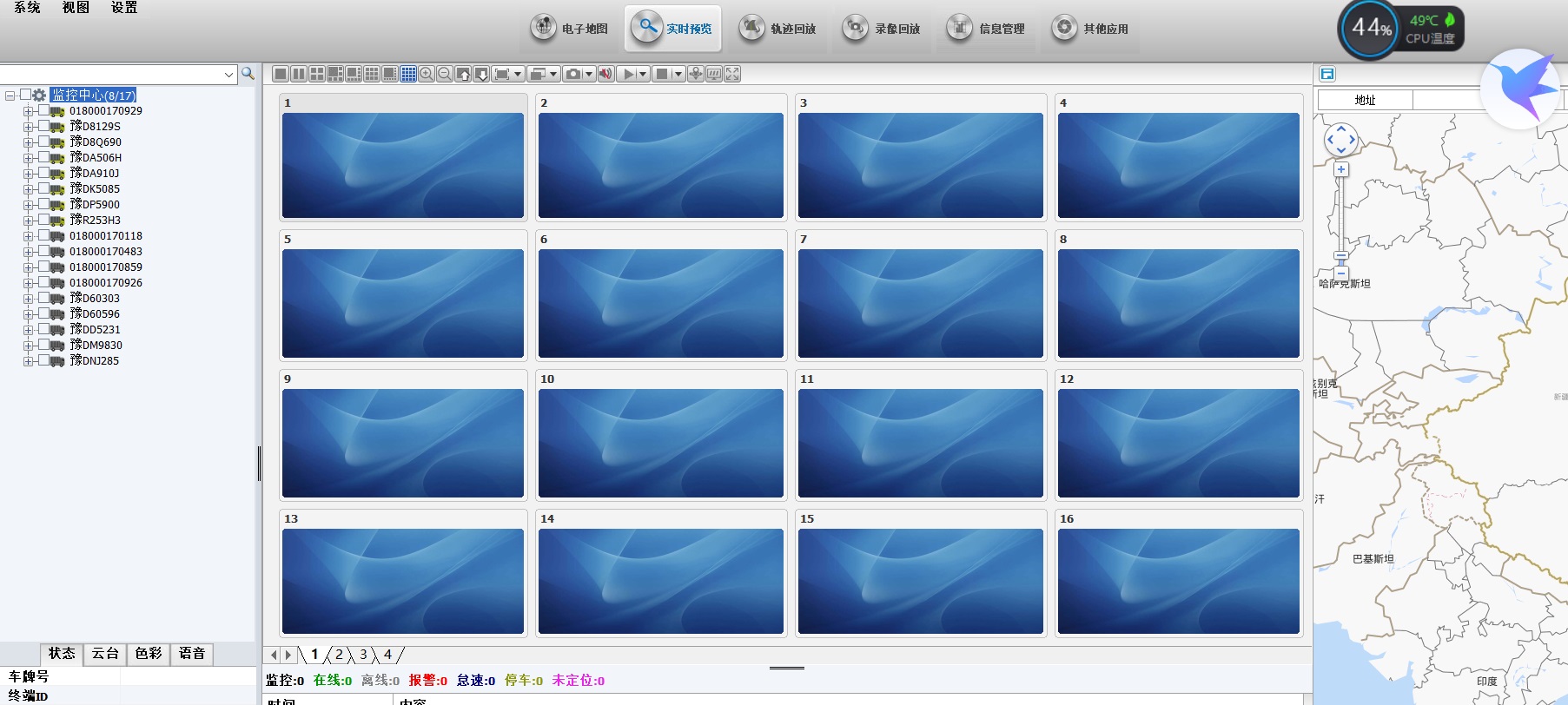Open the vehicle search combo box dropdown

coord(229,75)
